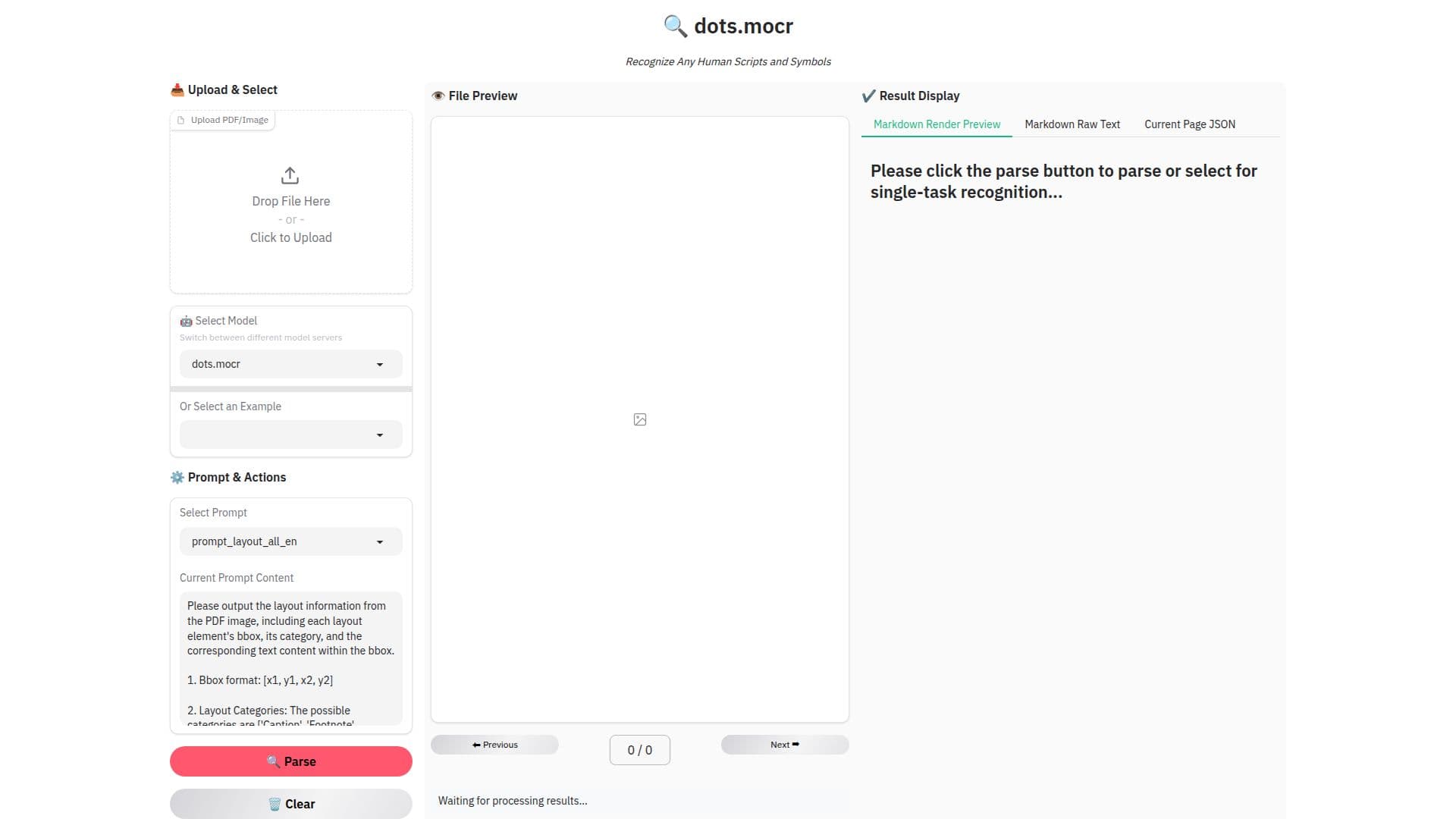This screenshot has width=1456, height=819.
Task: Select the Markdown Render Preview tab
Action: 937,124
